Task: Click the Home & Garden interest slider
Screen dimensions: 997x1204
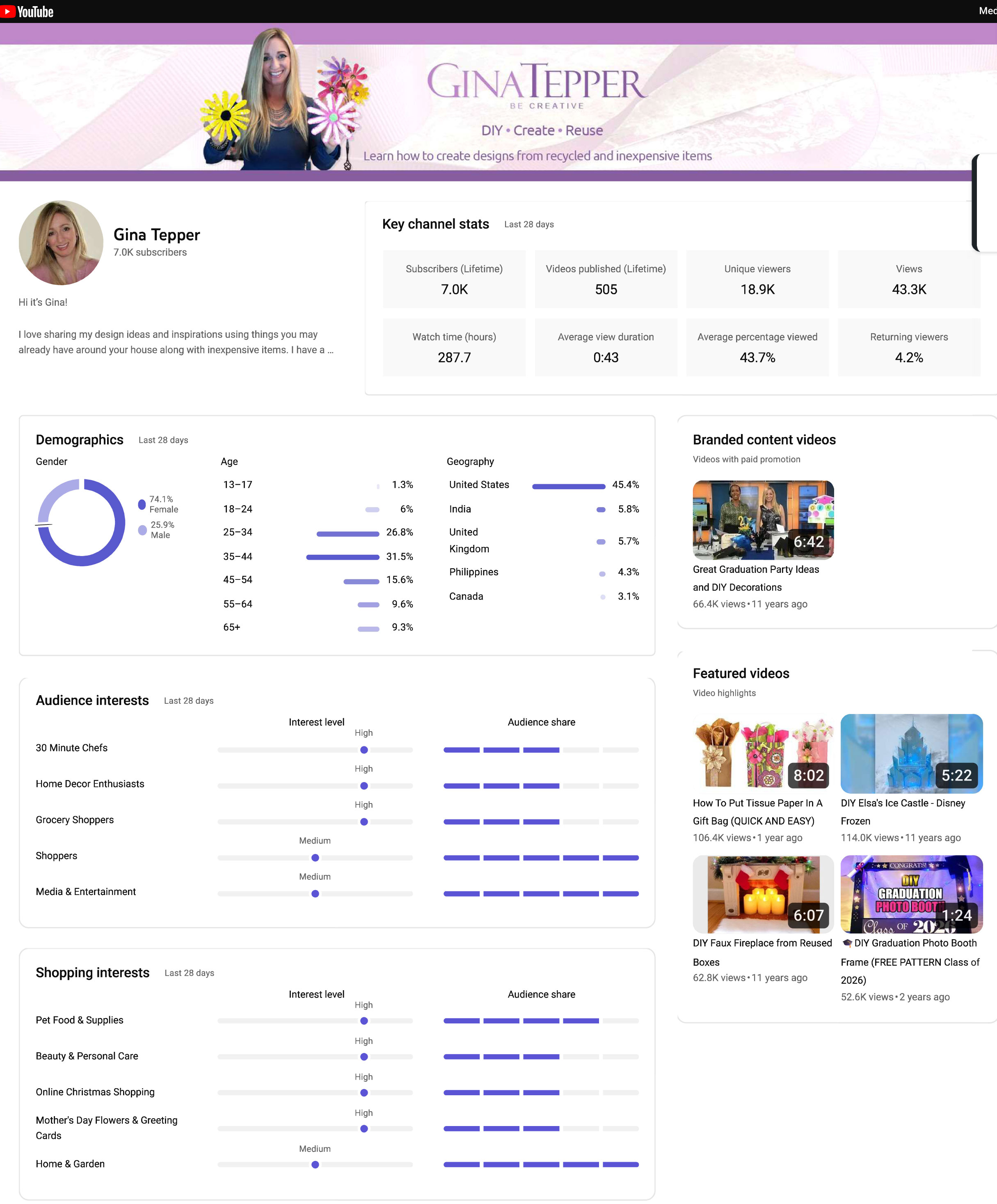Action: 315,1165
